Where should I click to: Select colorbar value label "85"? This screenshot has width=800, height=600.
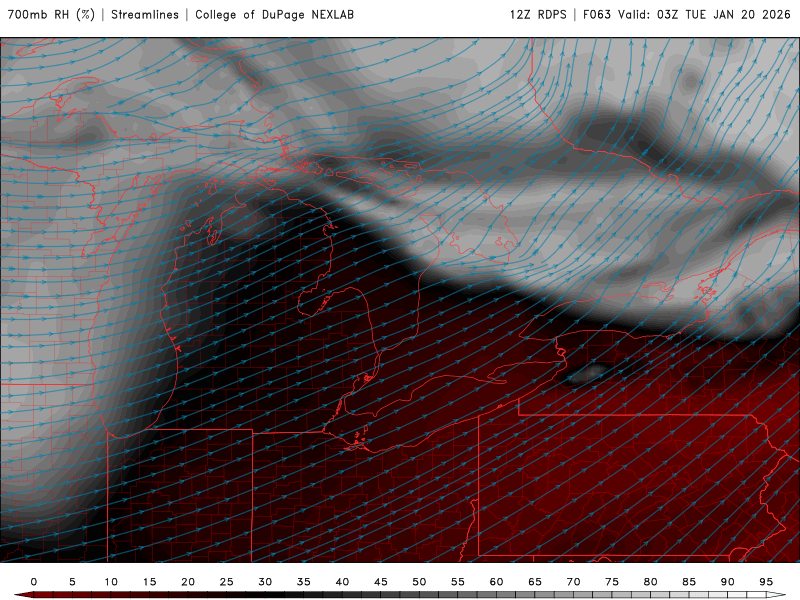pos(689,582)
